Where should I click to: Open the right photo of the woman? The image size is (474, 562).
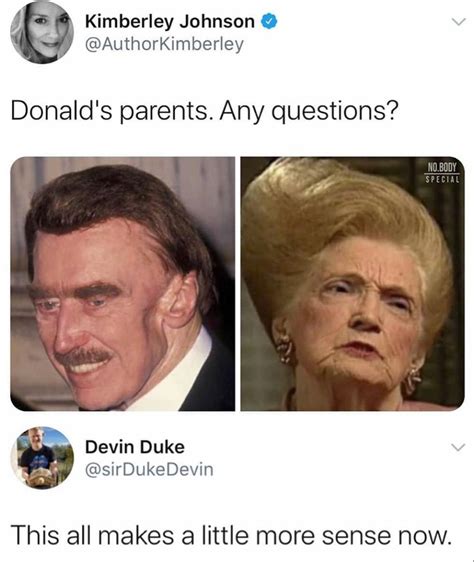[352, 284]
